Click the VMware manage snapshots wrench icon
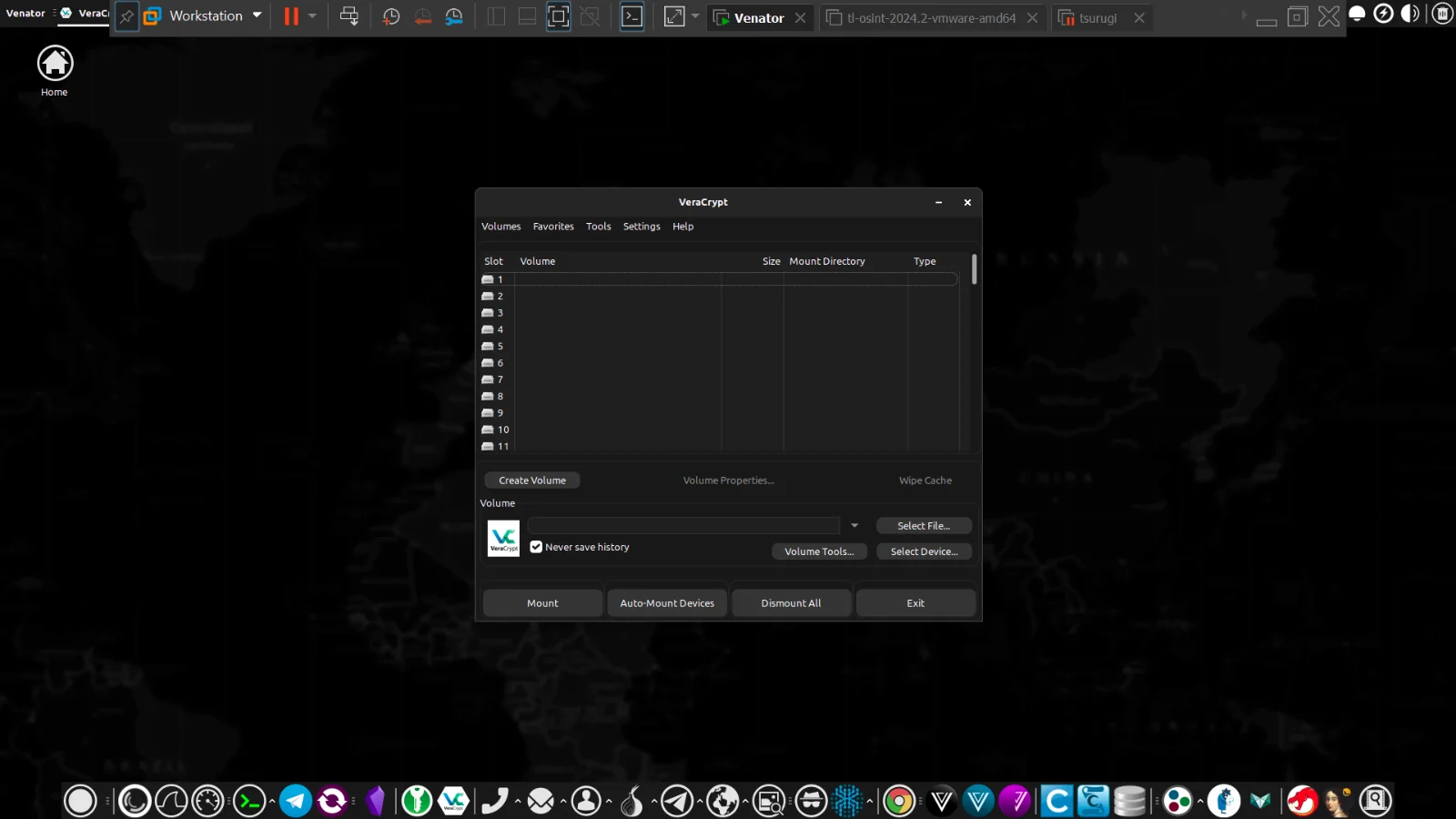Image resolution: width=1456 pixels, height=819 pixels. tap(454, 16)
